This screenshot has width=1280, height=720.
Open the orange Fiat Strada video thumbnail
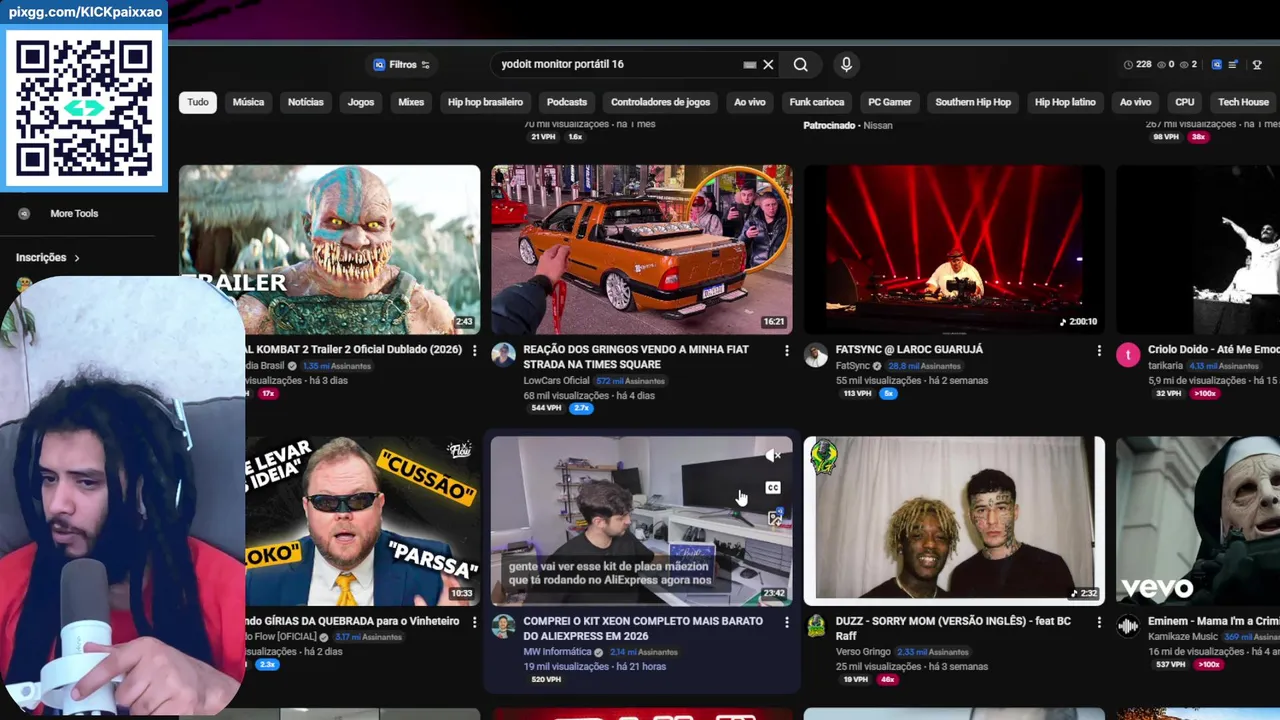coord(642,249)
